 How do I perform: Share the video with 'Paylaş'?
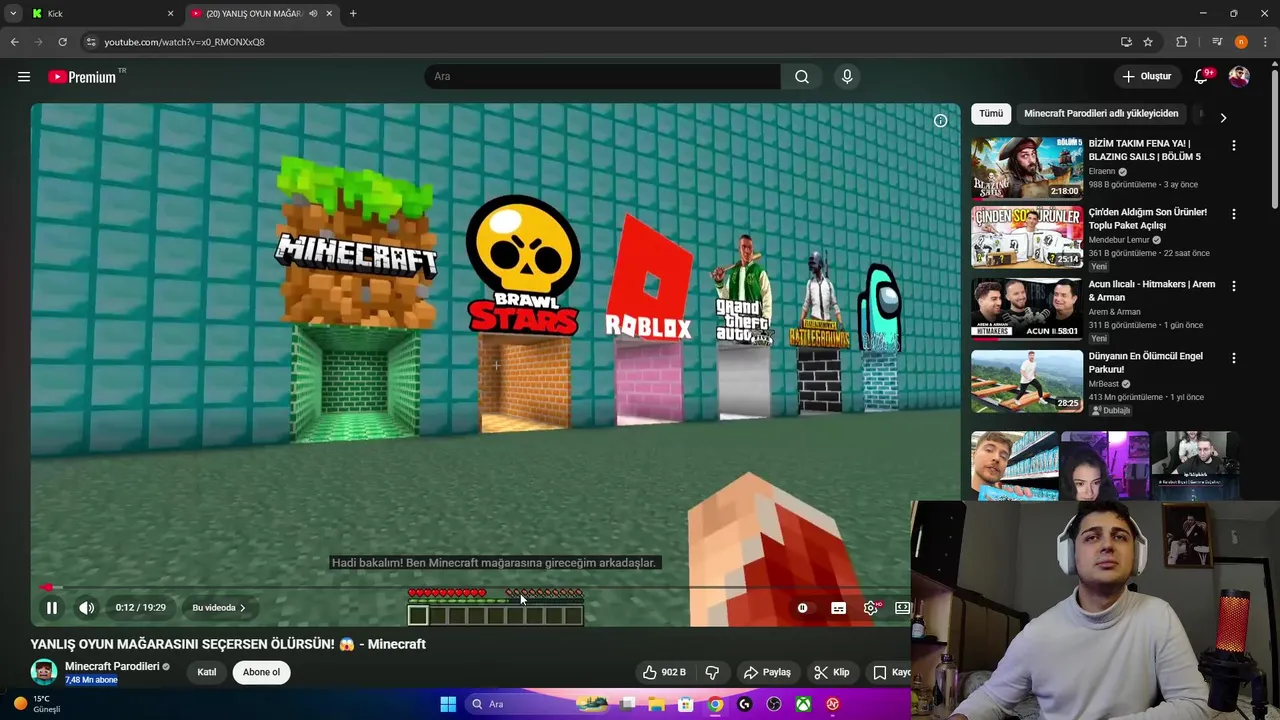click(767, 672)
